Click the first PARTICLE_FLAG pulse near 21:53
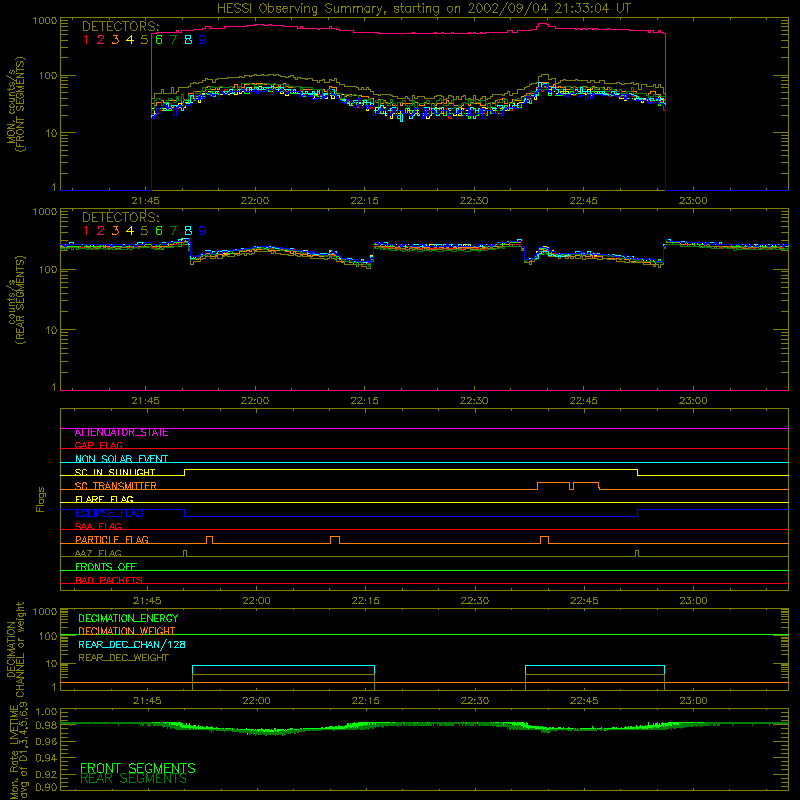The height and width of the screenshot is (800, 800). 209,540
